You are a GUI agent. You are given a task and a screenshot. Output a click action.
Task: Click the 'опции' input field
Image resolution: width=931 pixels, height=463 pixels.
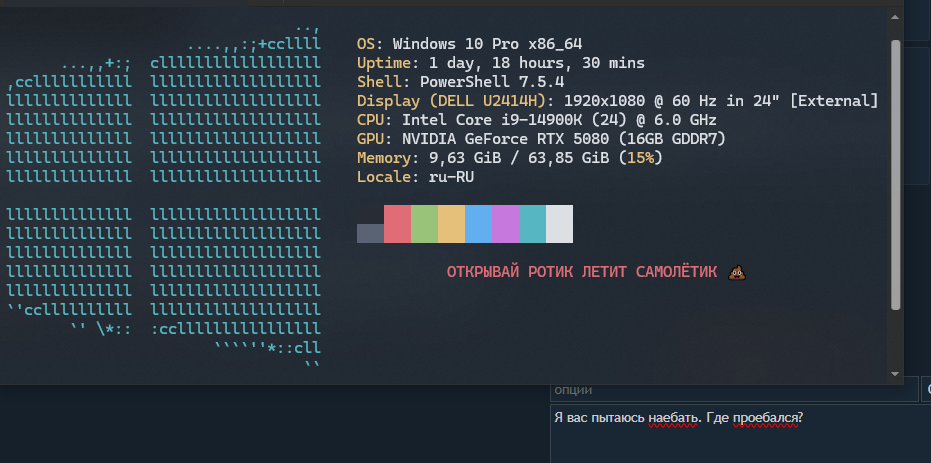click(x=734, y=390)
